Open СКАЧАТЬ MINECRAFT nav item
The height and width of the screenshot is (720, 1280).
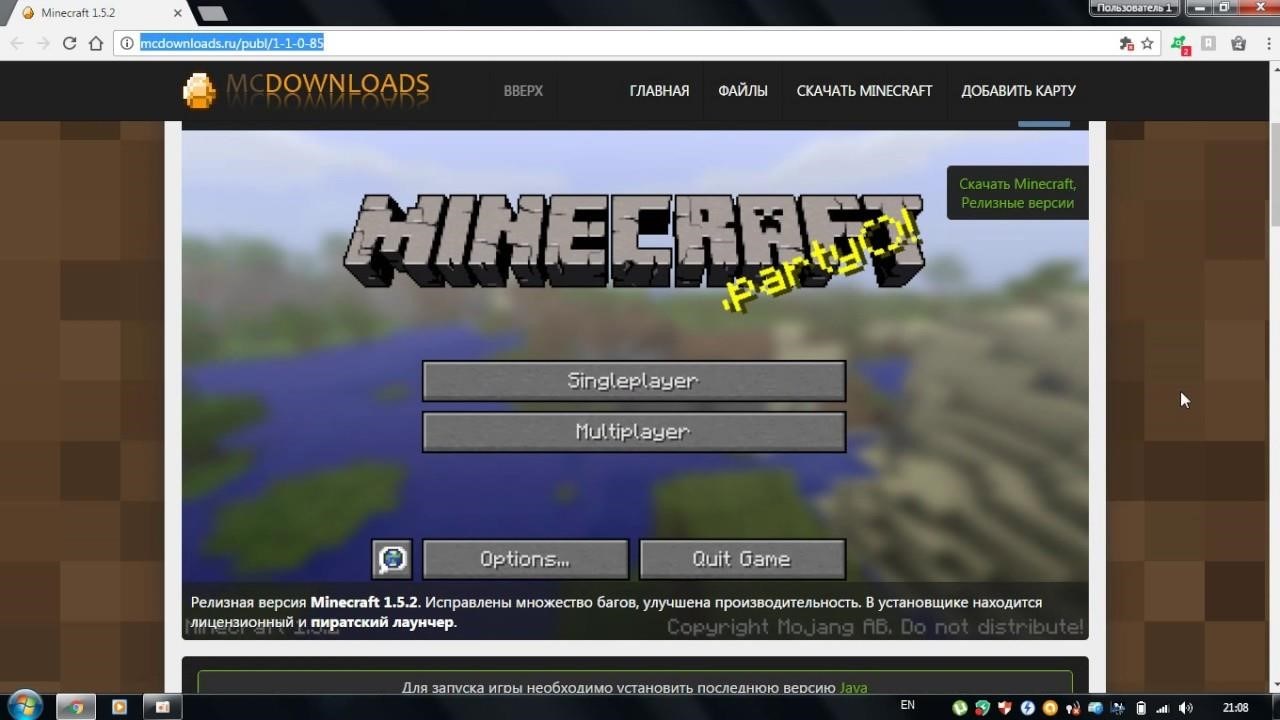point(864,90)
